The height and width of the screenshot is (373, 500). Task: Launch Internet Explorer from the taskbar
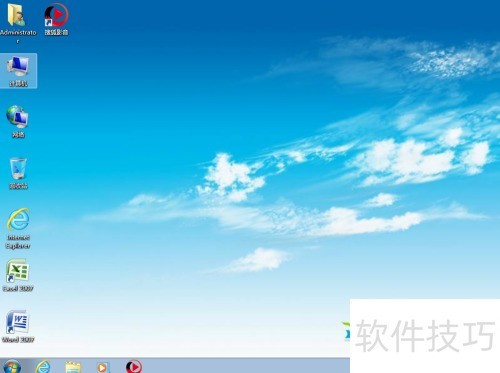coord(43,367)
